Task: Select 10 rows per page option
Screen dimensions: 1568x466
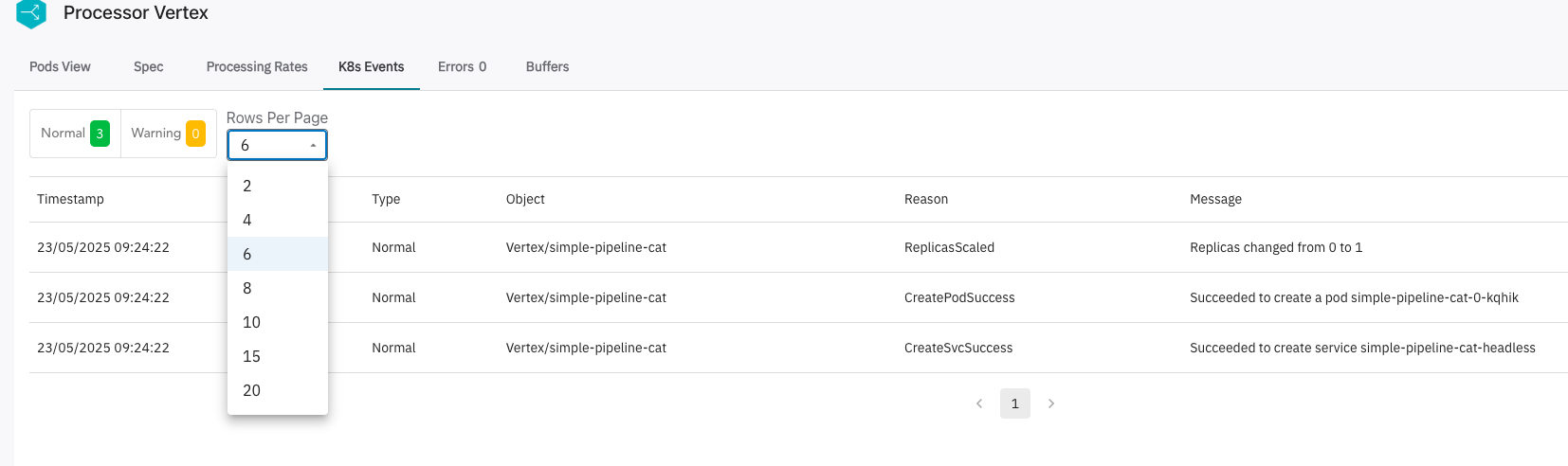Action: tap(278, 322)
